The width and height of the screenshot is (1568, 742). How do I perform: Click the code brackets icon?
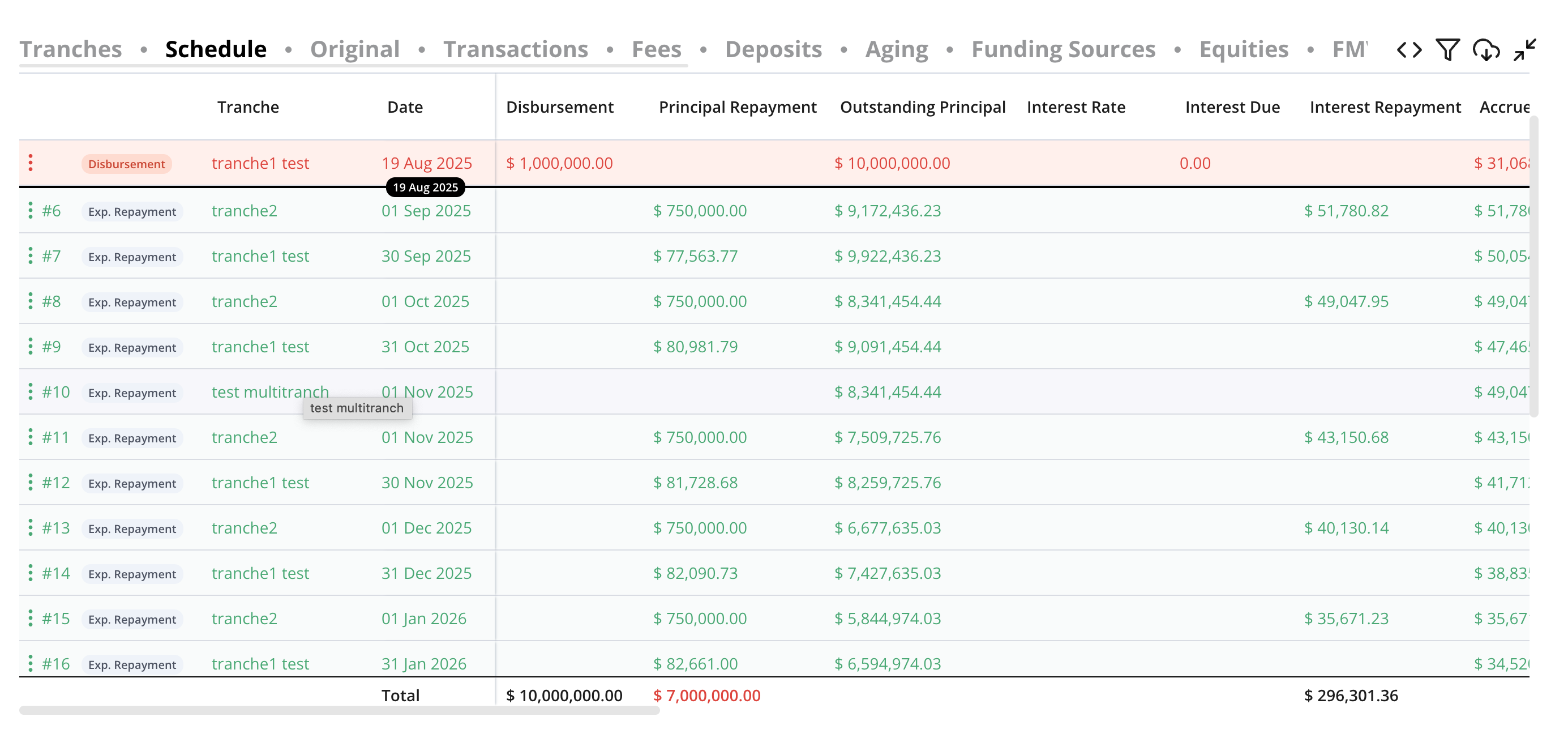click(1409, 49)
